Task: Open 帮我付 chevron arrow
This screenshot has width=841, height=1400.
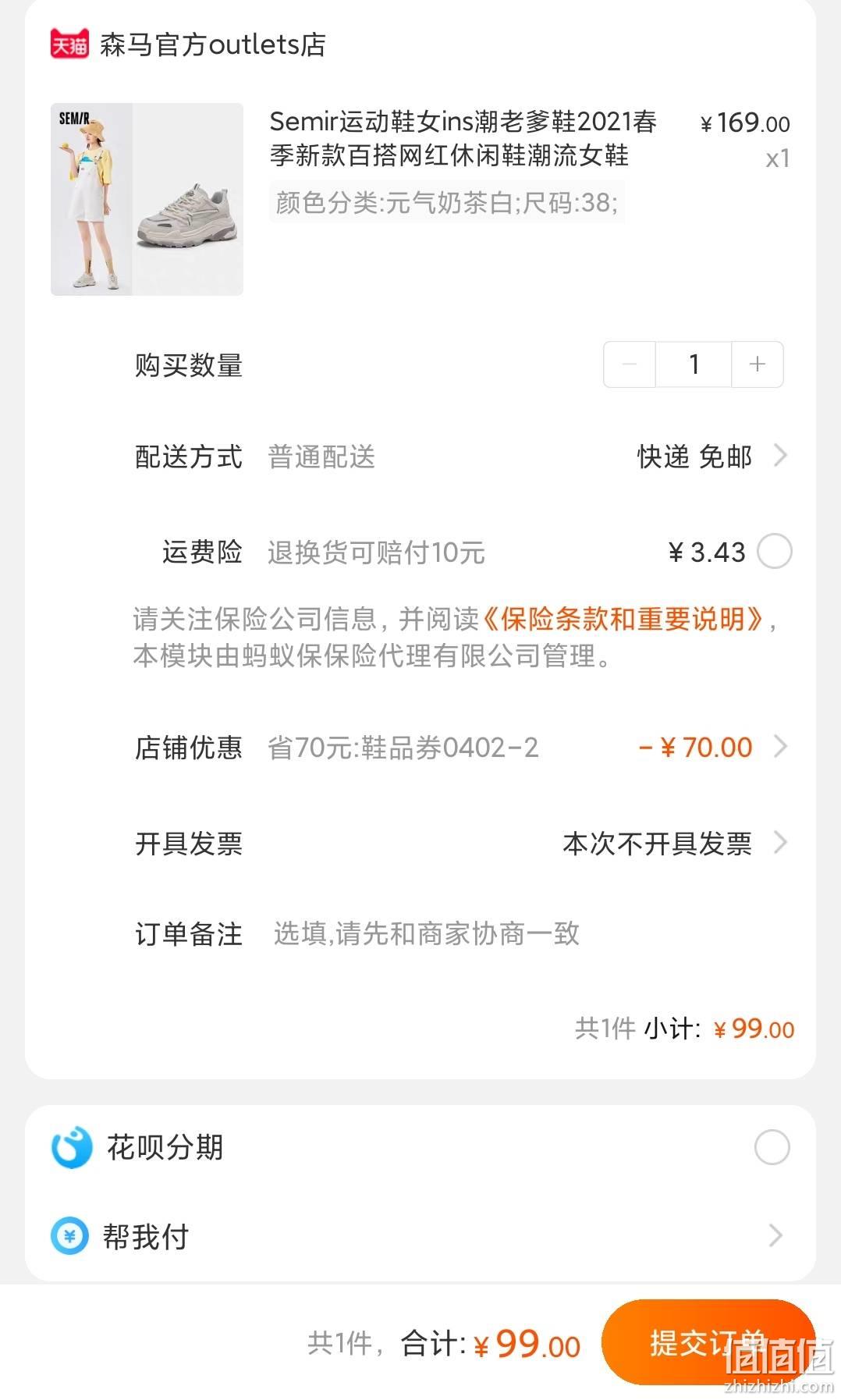Action: (x=775, y=1235)
